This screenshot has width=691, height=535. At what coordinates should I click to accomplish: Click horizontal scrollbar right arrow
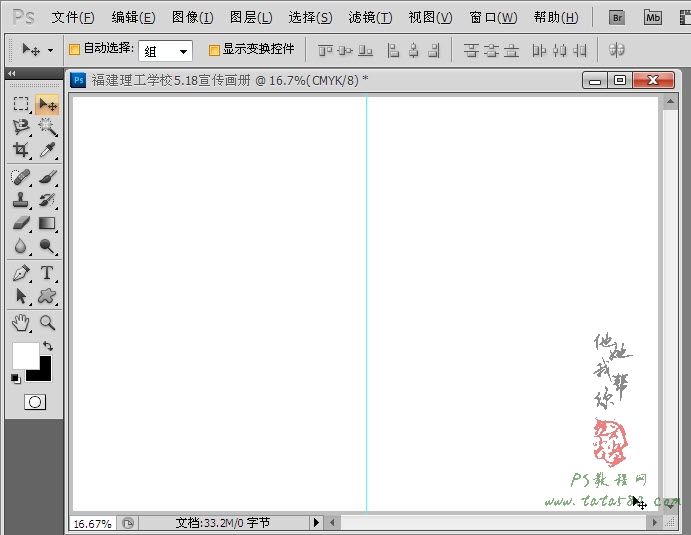[655, 523]
